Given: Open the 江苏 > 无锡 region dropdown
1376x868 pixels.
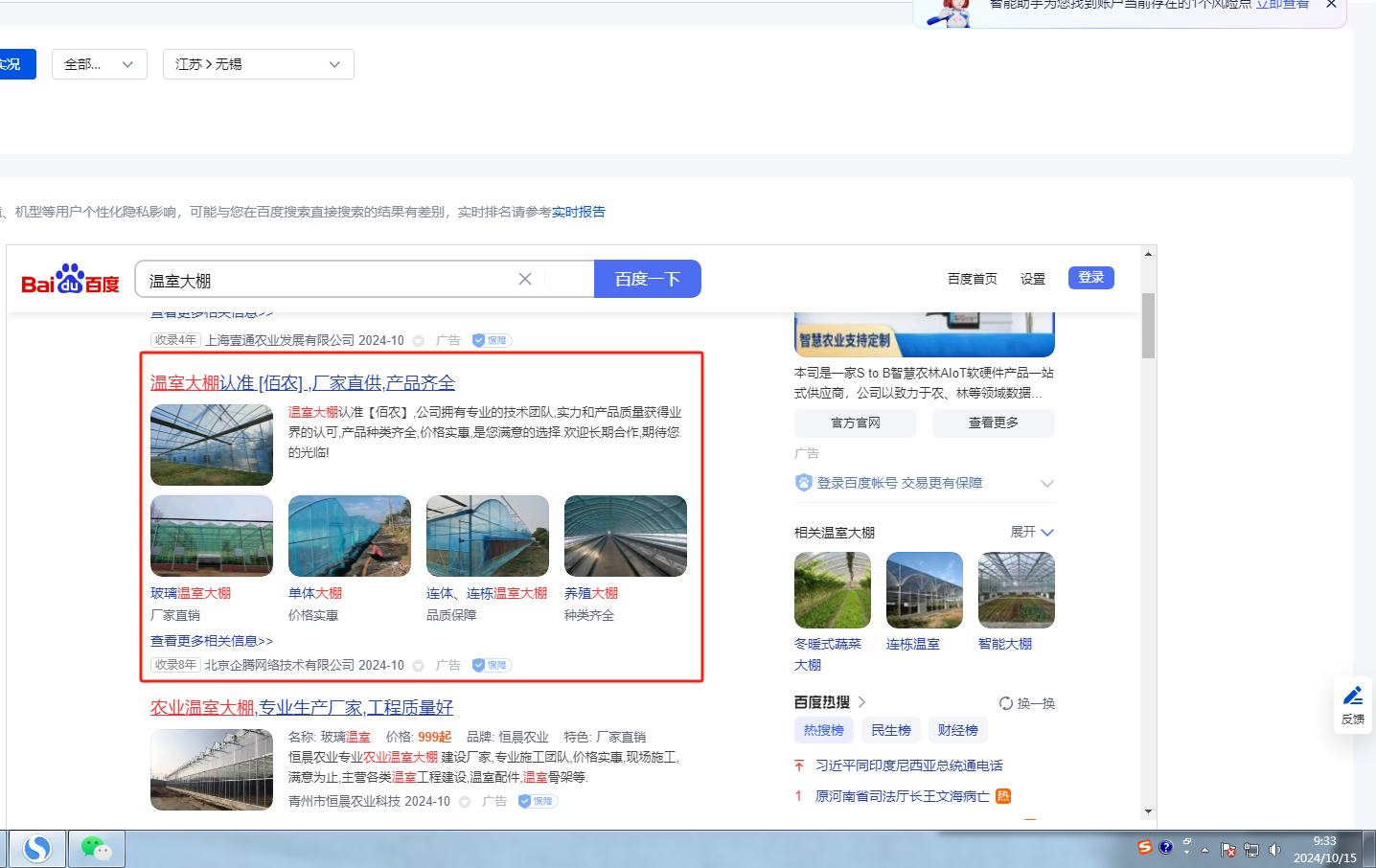Looking at the screenshot, I should pyautogui.click(x=259, y=64).
